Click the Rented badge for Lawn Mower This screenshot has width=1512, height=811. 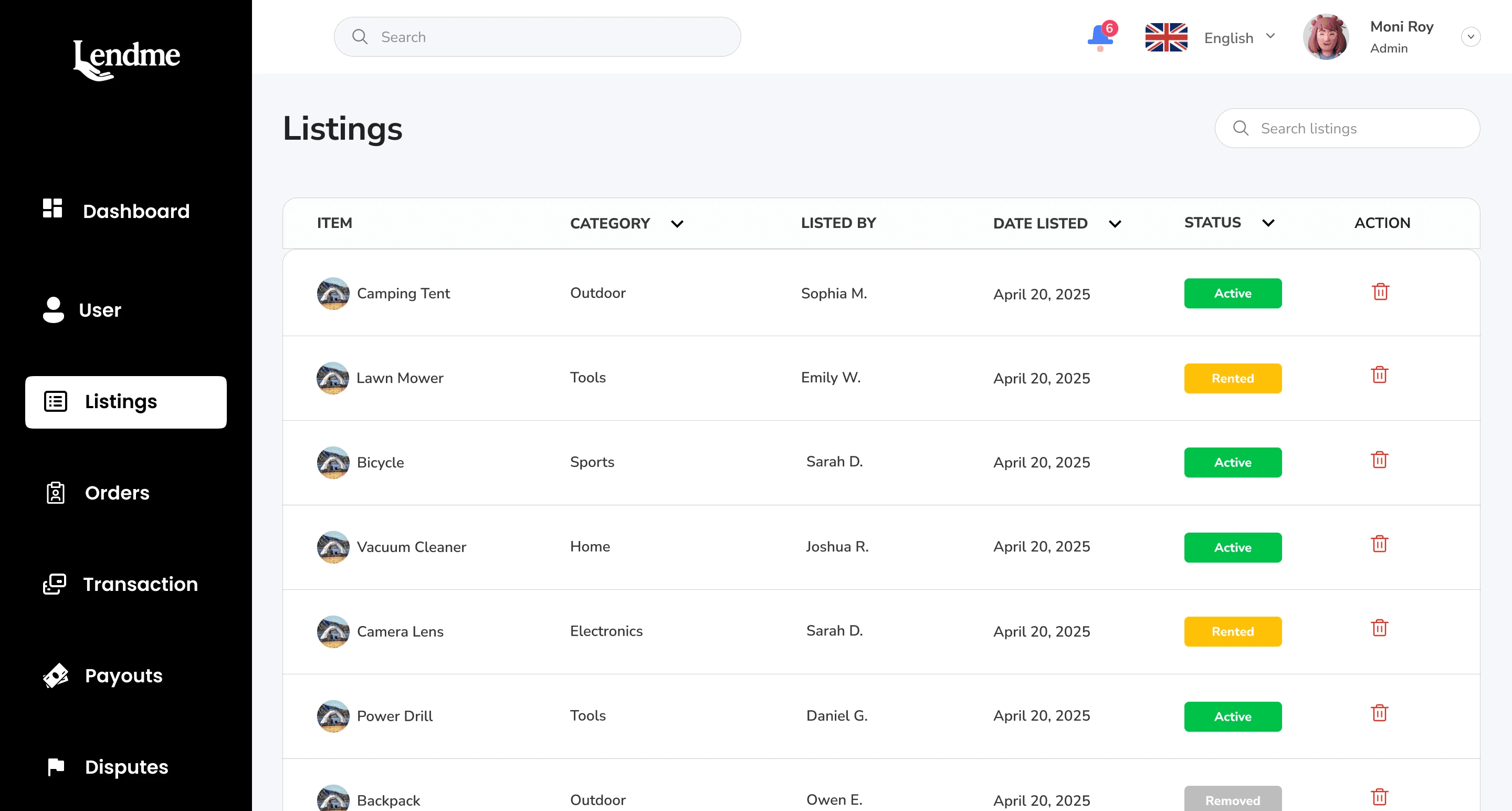click(1232, 378)
